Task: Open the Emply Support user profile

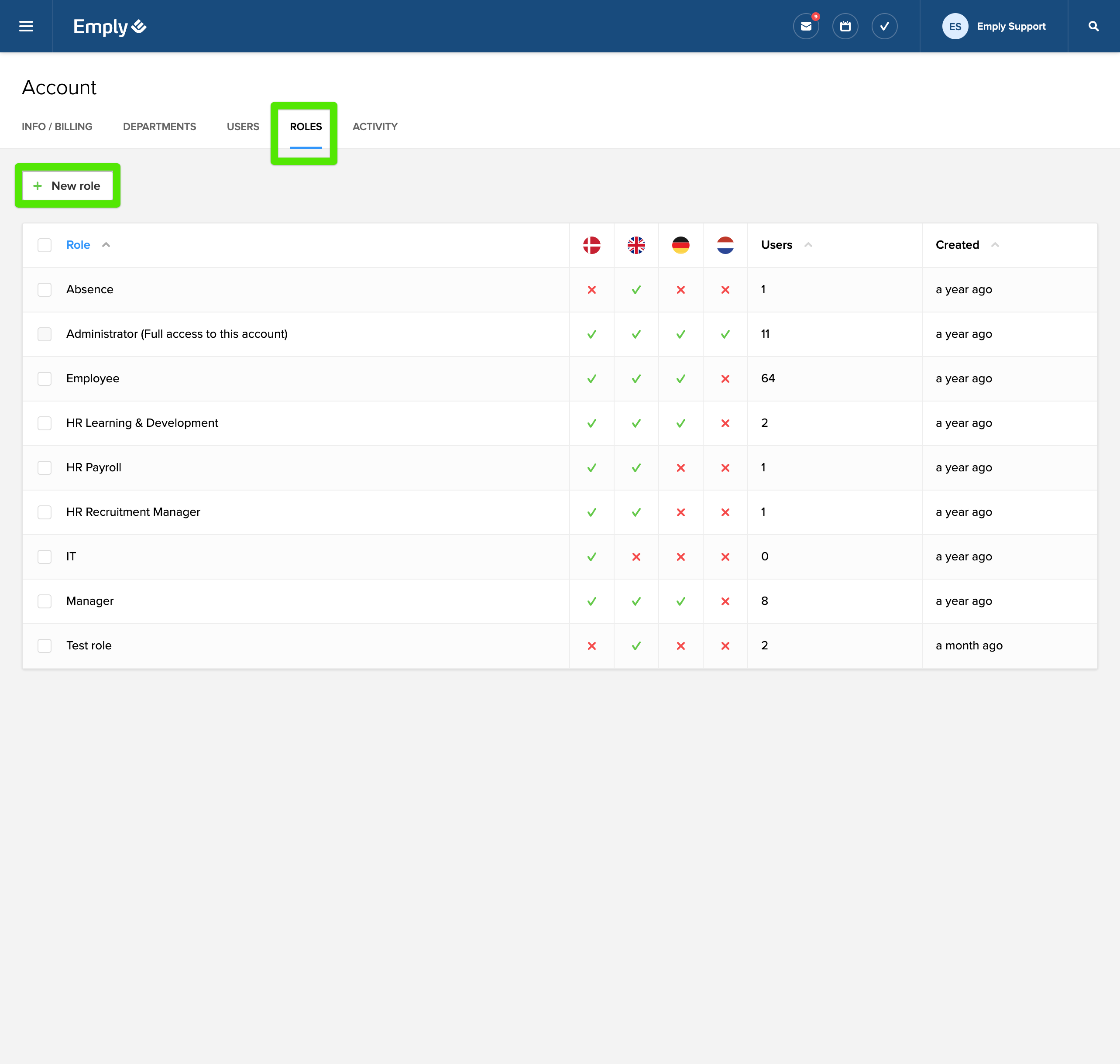Action: 994,26
